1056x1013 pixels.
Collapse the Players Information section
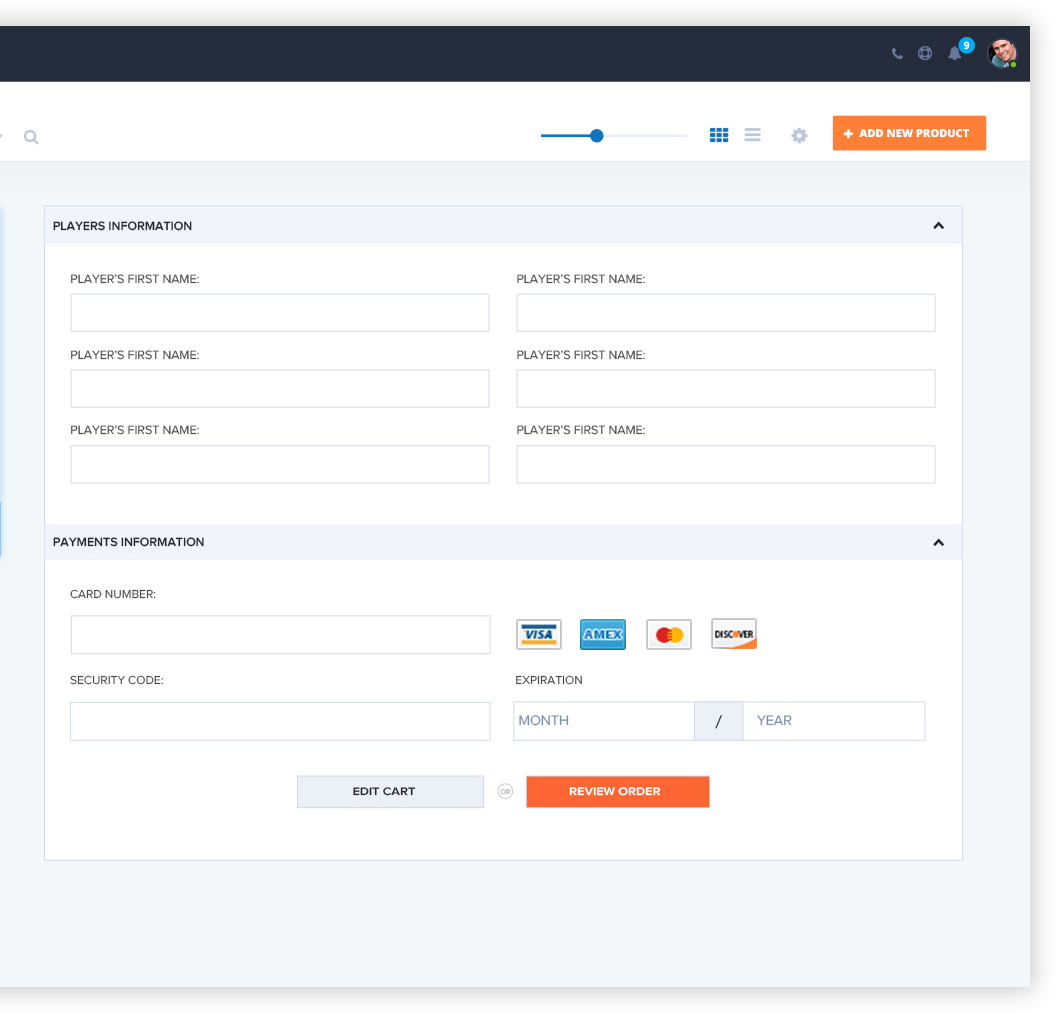pos(939,226)
